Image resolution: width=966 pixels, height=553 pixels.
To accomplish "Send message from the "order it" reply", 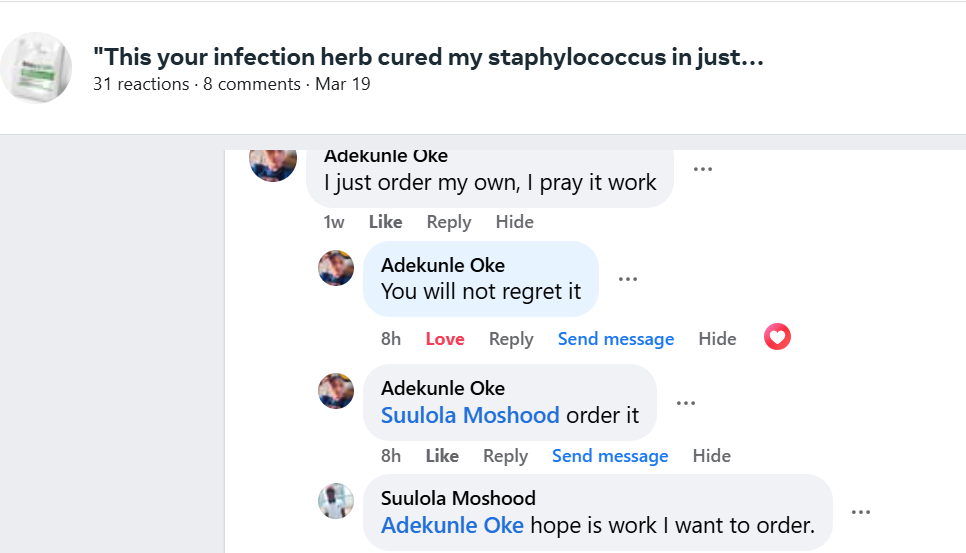I will pos(610,456).
